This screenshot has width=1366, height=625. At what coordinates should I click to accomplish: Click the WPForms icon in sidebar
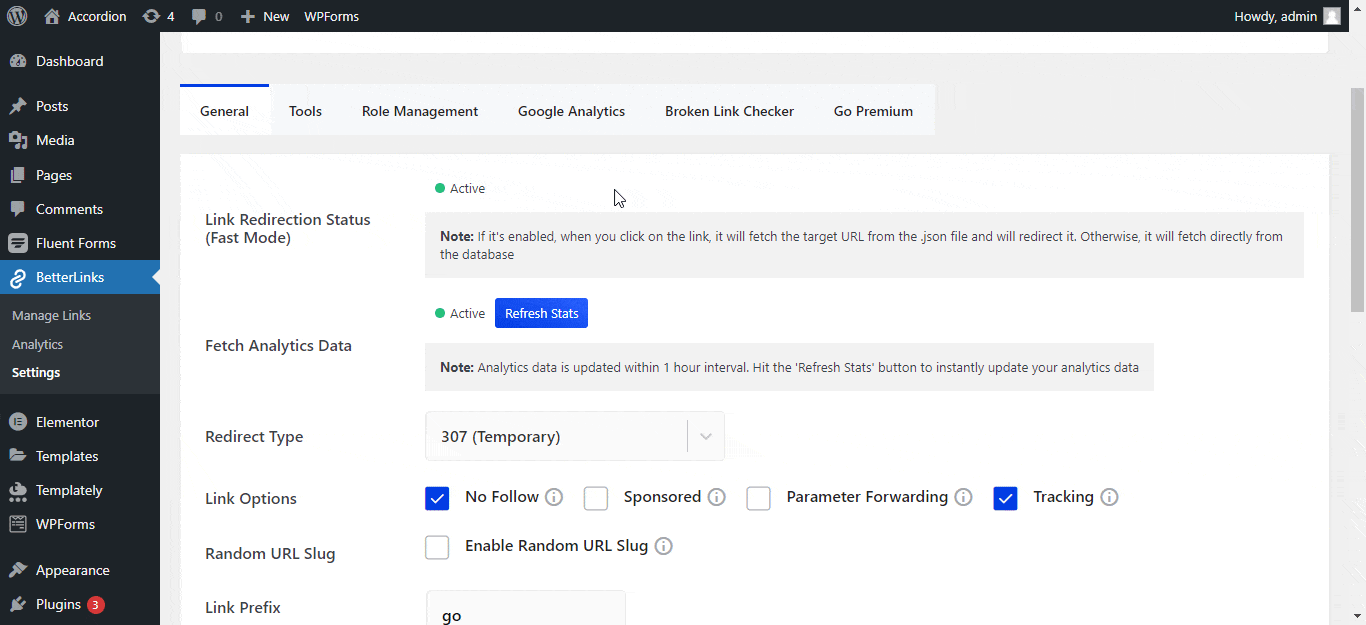pos(18,524)
